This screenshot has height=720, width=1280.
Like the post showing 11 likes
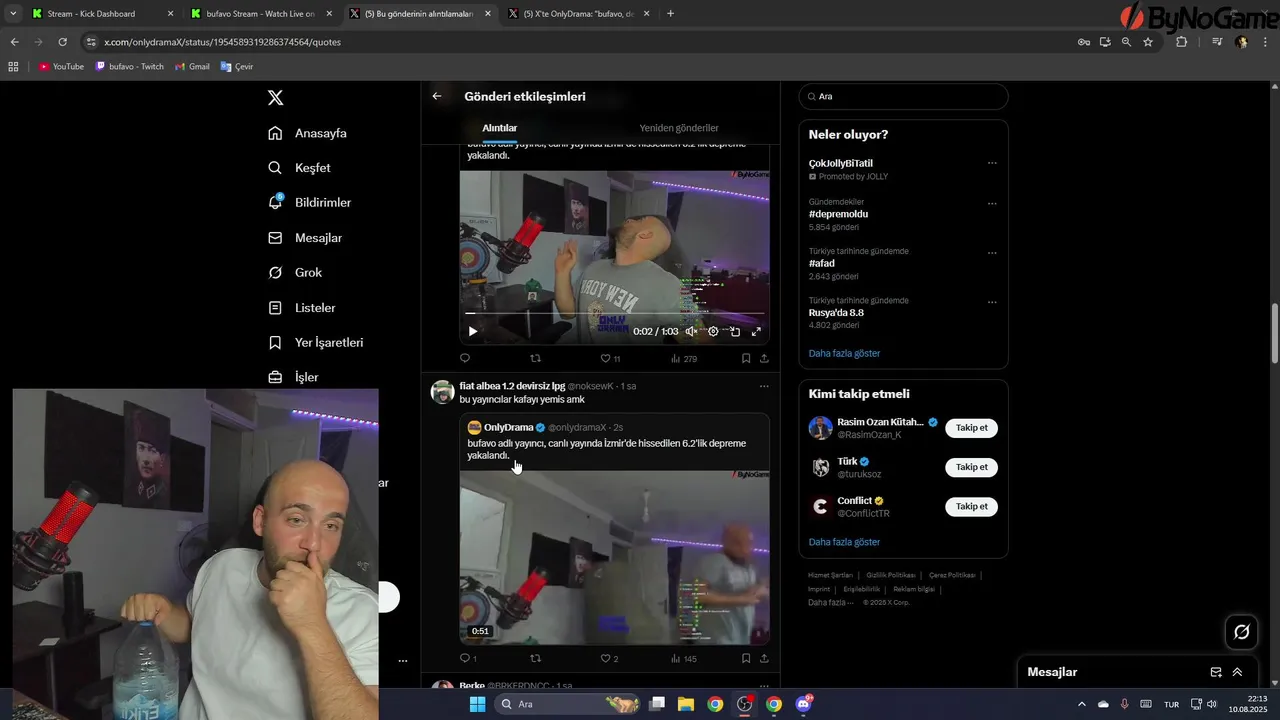click(610, 358)
